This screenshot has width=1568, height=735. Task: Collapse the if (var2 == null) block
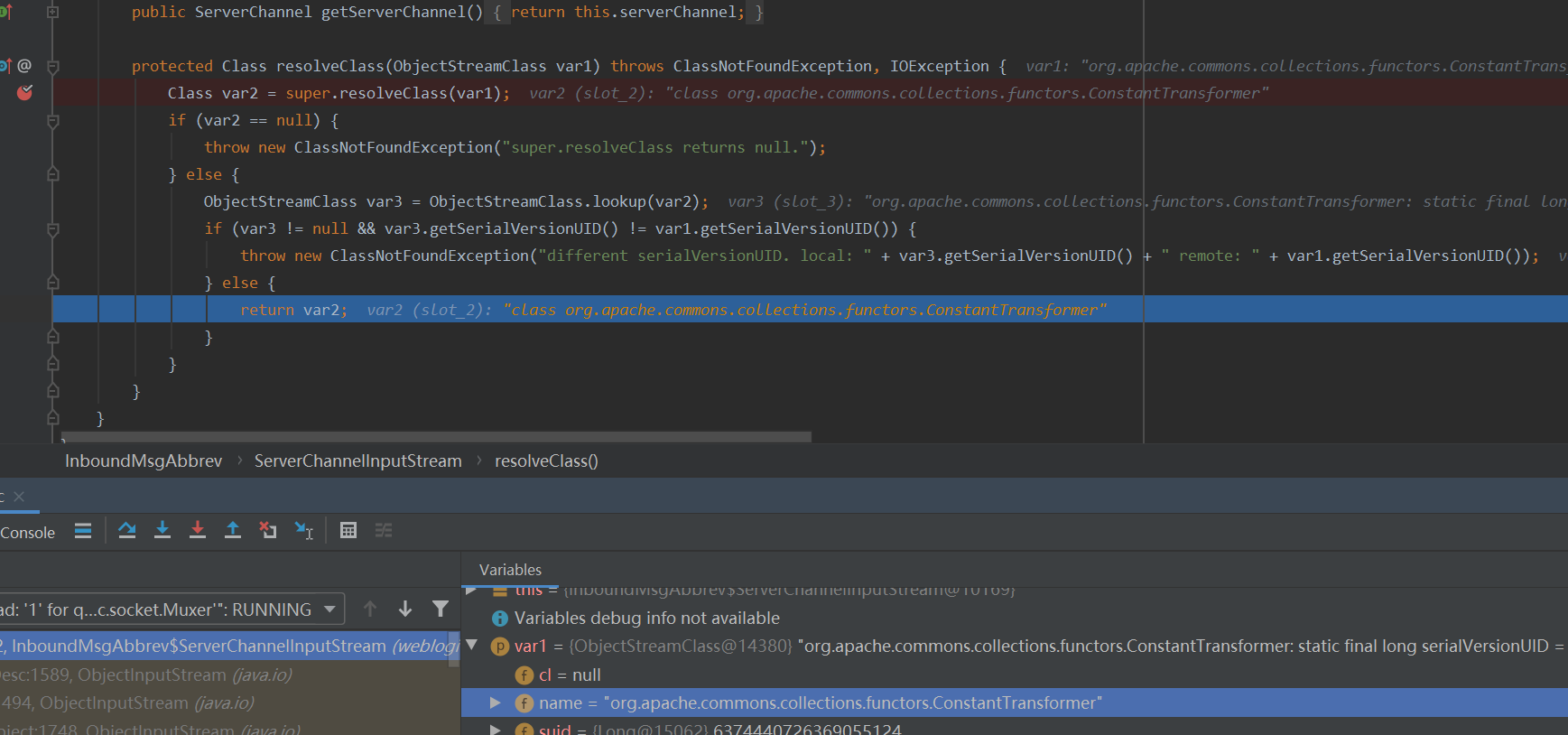(x=52, y=121)
